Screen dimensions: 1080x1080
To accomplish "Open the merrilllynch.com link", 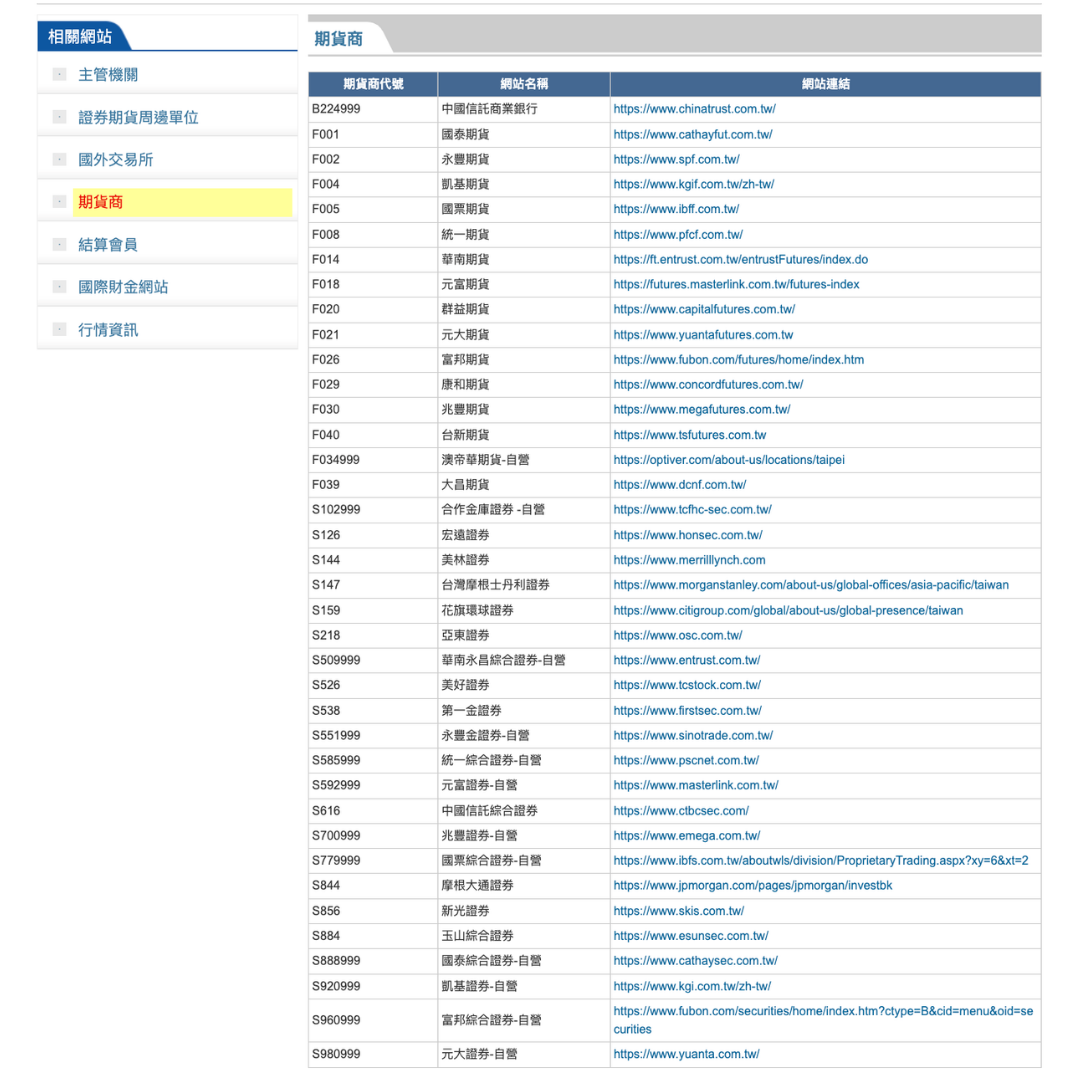I will pyautogui.click(x=689, y=560).
